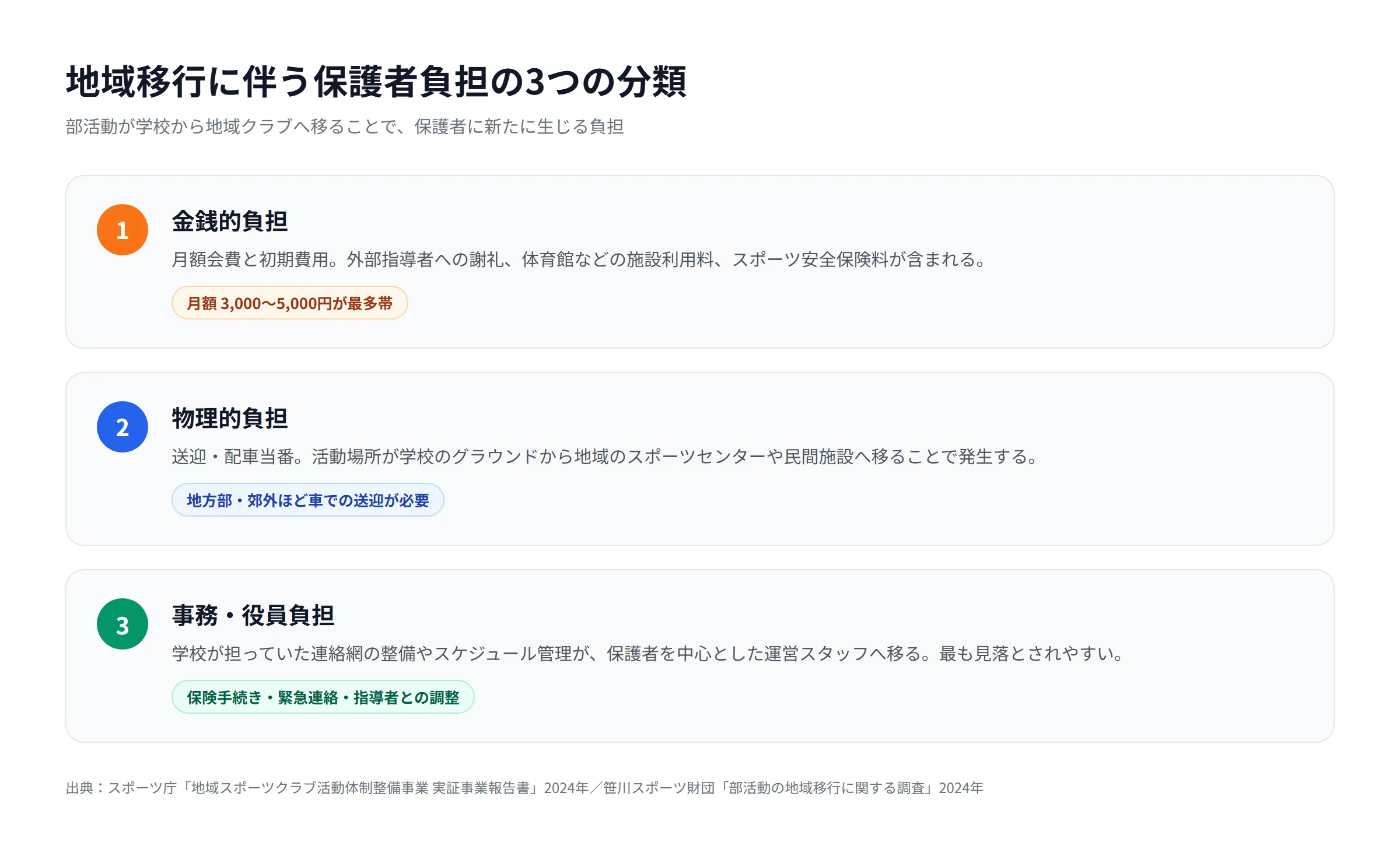The width and height of the screenshot is (1400, 856).
Task: Click the 月額 3,000〜5,000円が最多帯 tag
Action: tap(290, 303)
